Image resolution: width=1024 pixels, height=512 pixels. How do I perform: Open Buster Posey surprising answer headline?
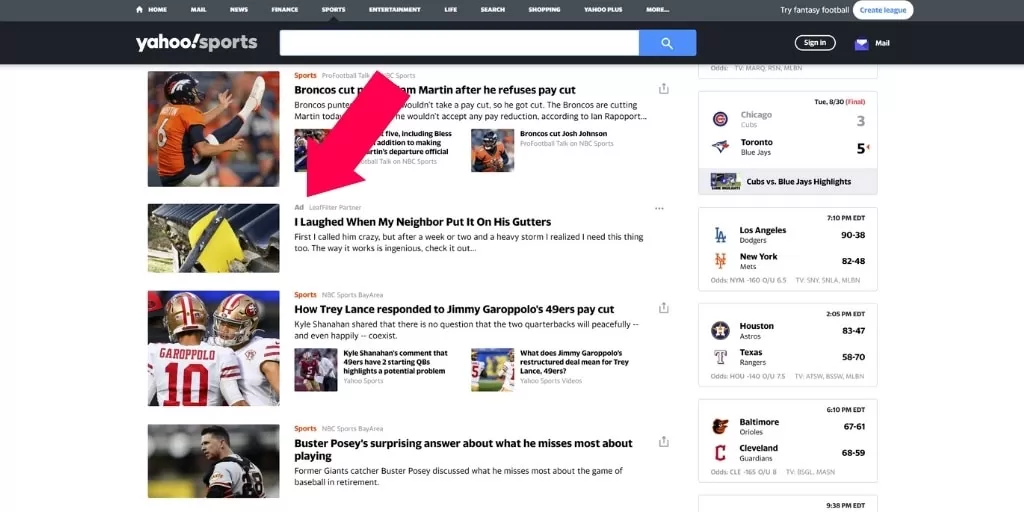(464, 449)
